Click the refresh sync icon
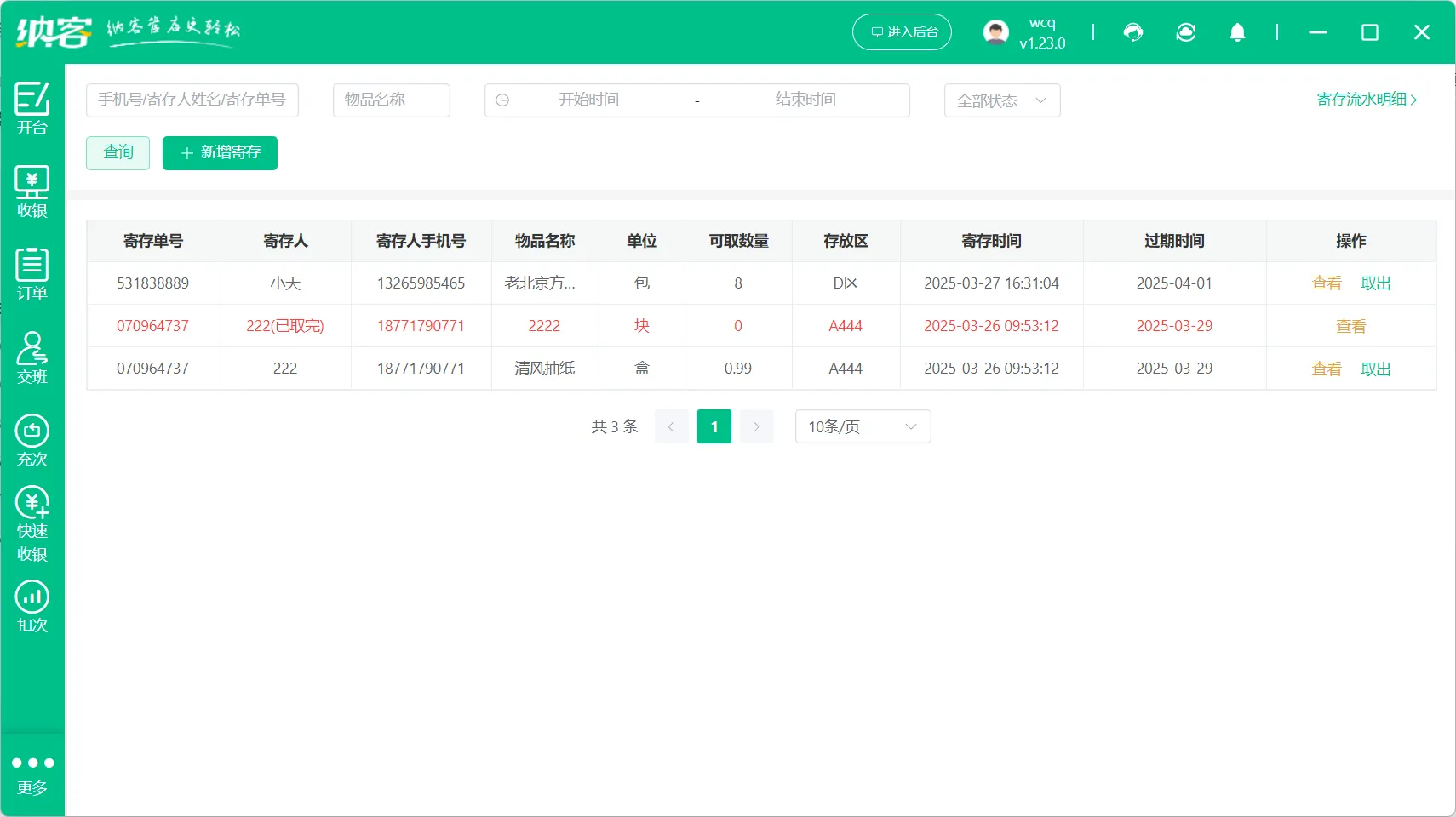The height and width of the screenshot is (817, 1456). (1186, 32)
